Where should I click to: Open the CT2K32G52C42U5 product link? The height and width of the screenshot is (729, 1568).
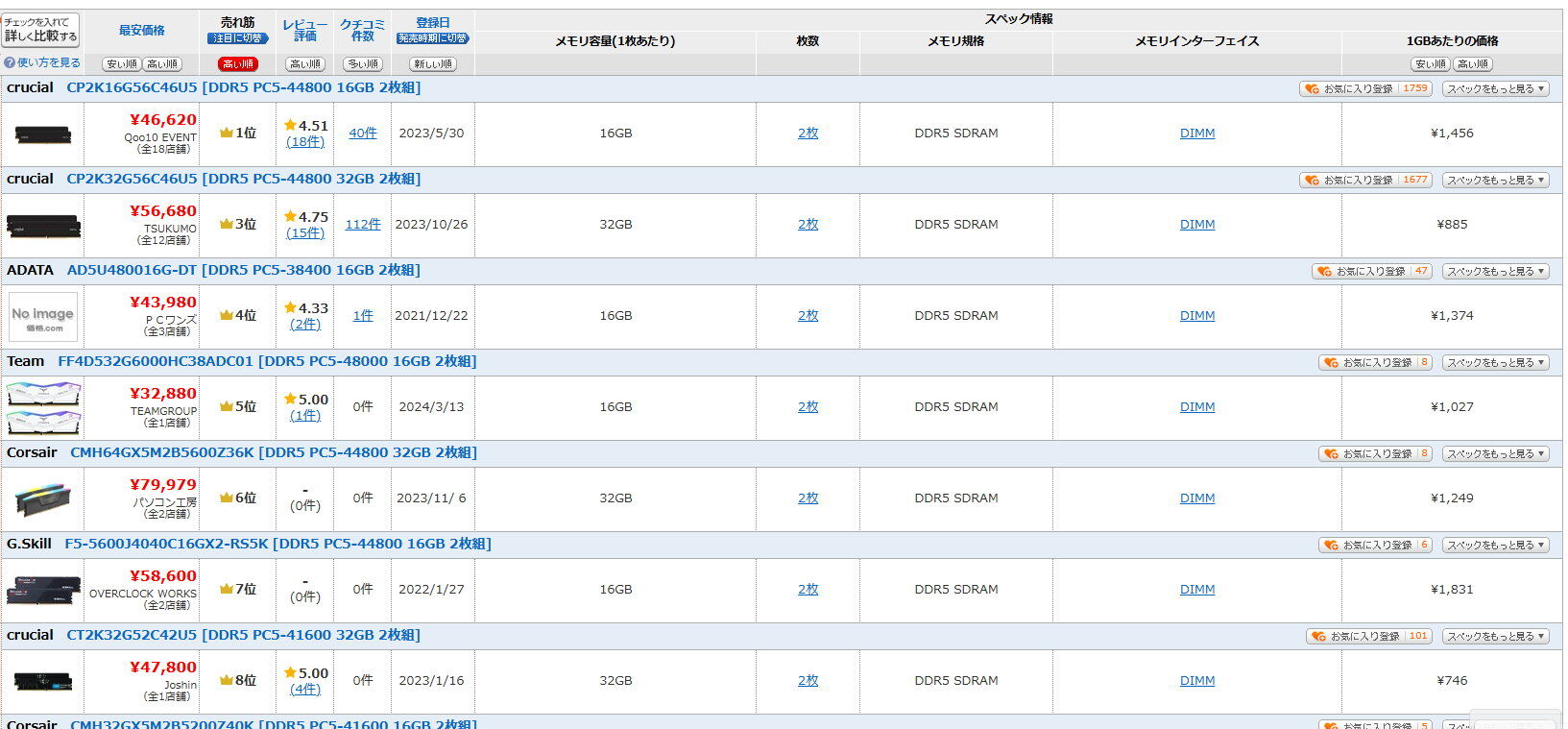pos(244,635)
